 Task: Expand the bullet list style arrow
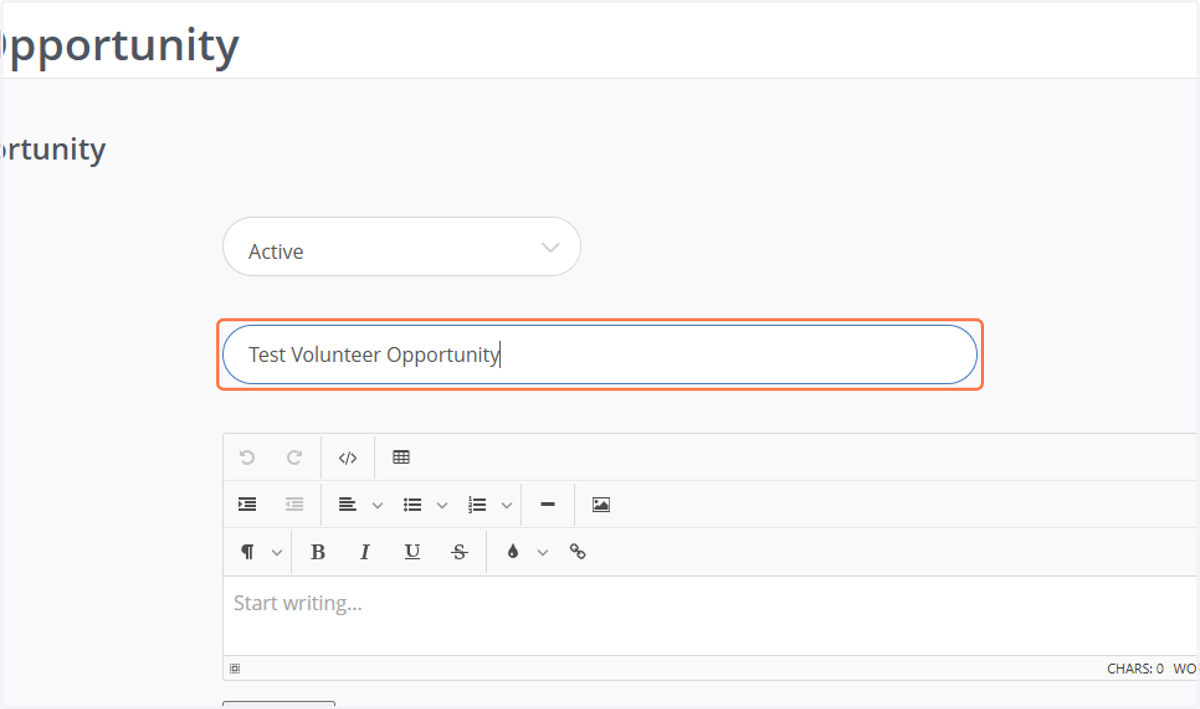[x=442, y=506]
